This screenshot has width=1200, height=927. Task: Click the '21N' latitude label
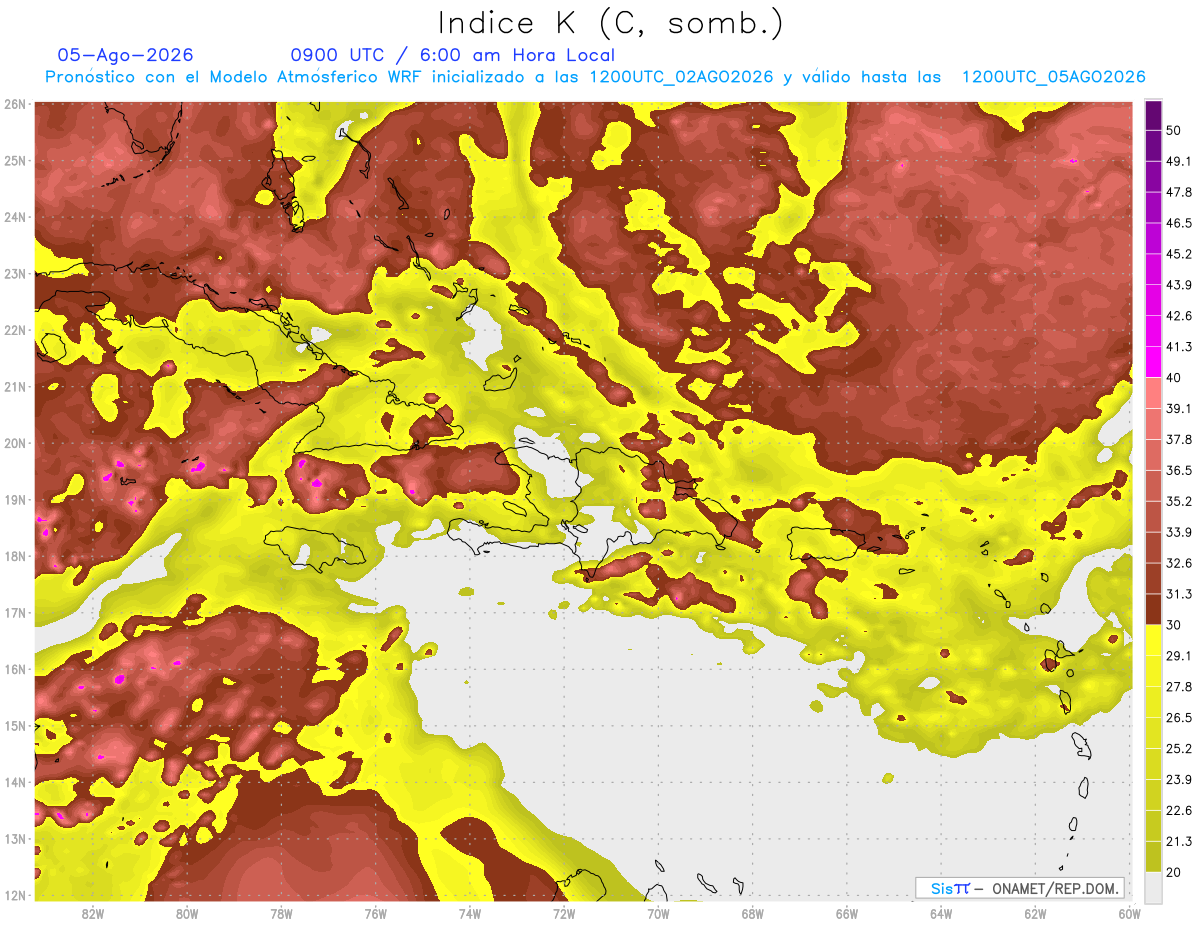(x=15, y=386)
